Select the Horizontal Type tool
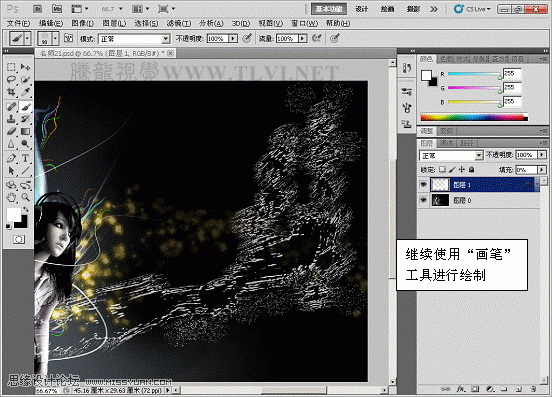 click(25, 158)
